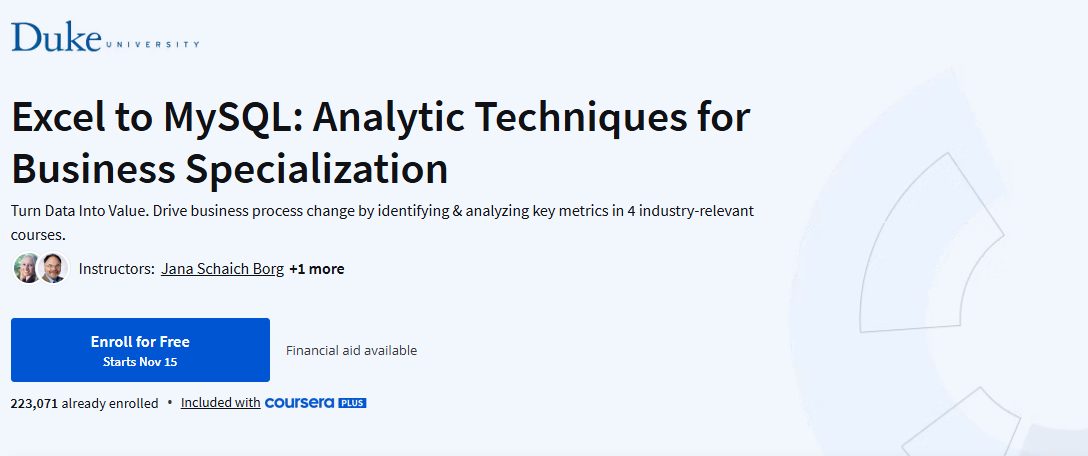
Task: Click the "Business Specialization" heading line
Action: tap(229, 168)
